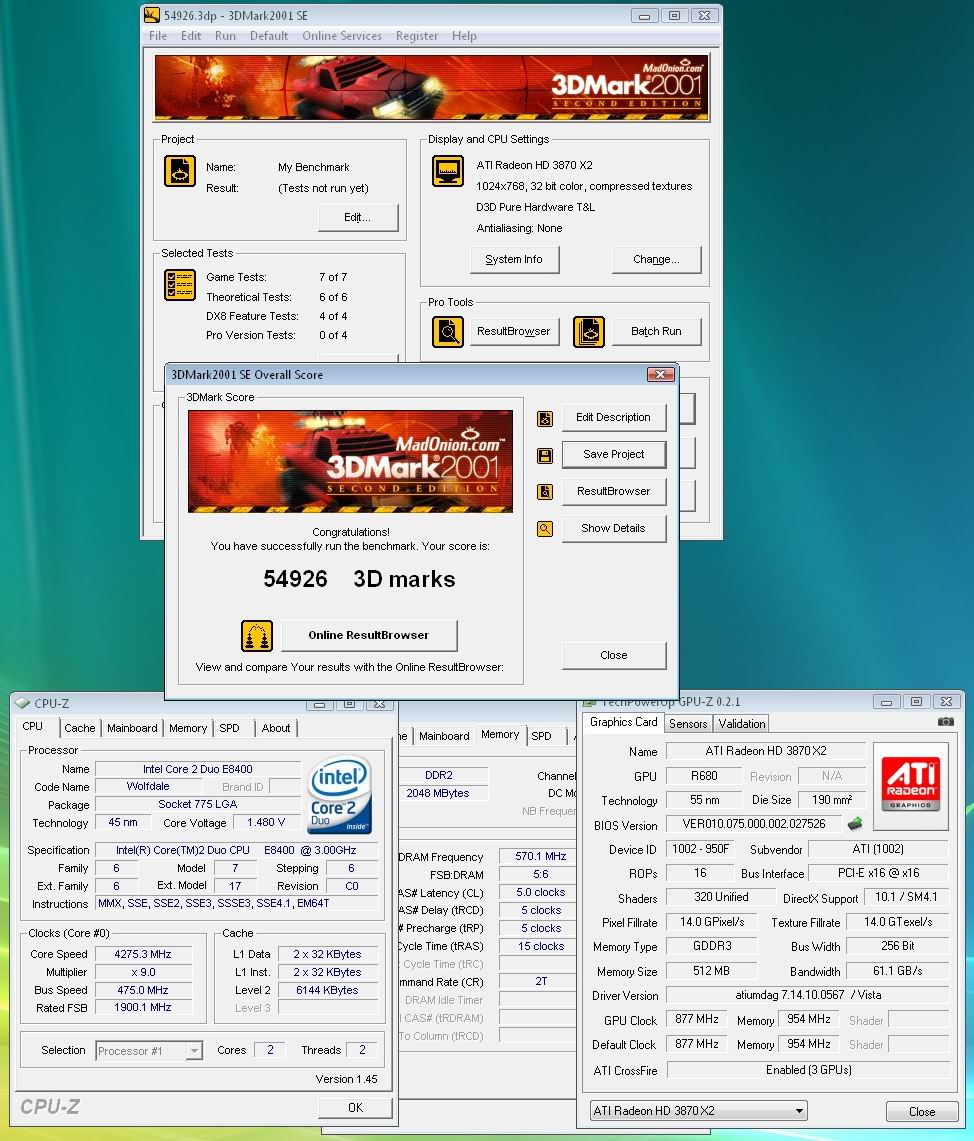Click the Driver Version field in GPU-Z
974x1141 pixels.
click(807, 995)
